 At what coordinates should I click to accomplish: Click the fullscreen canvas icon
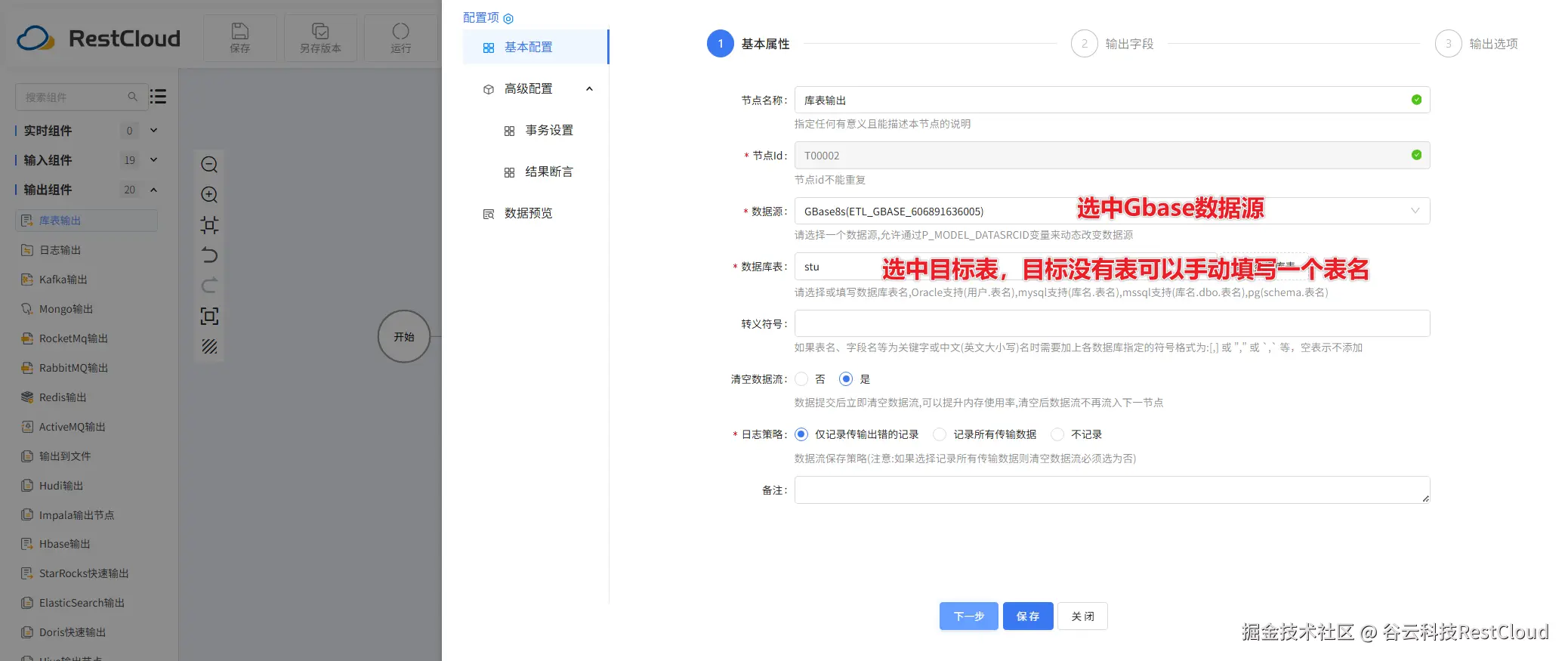tap(209, 316)
